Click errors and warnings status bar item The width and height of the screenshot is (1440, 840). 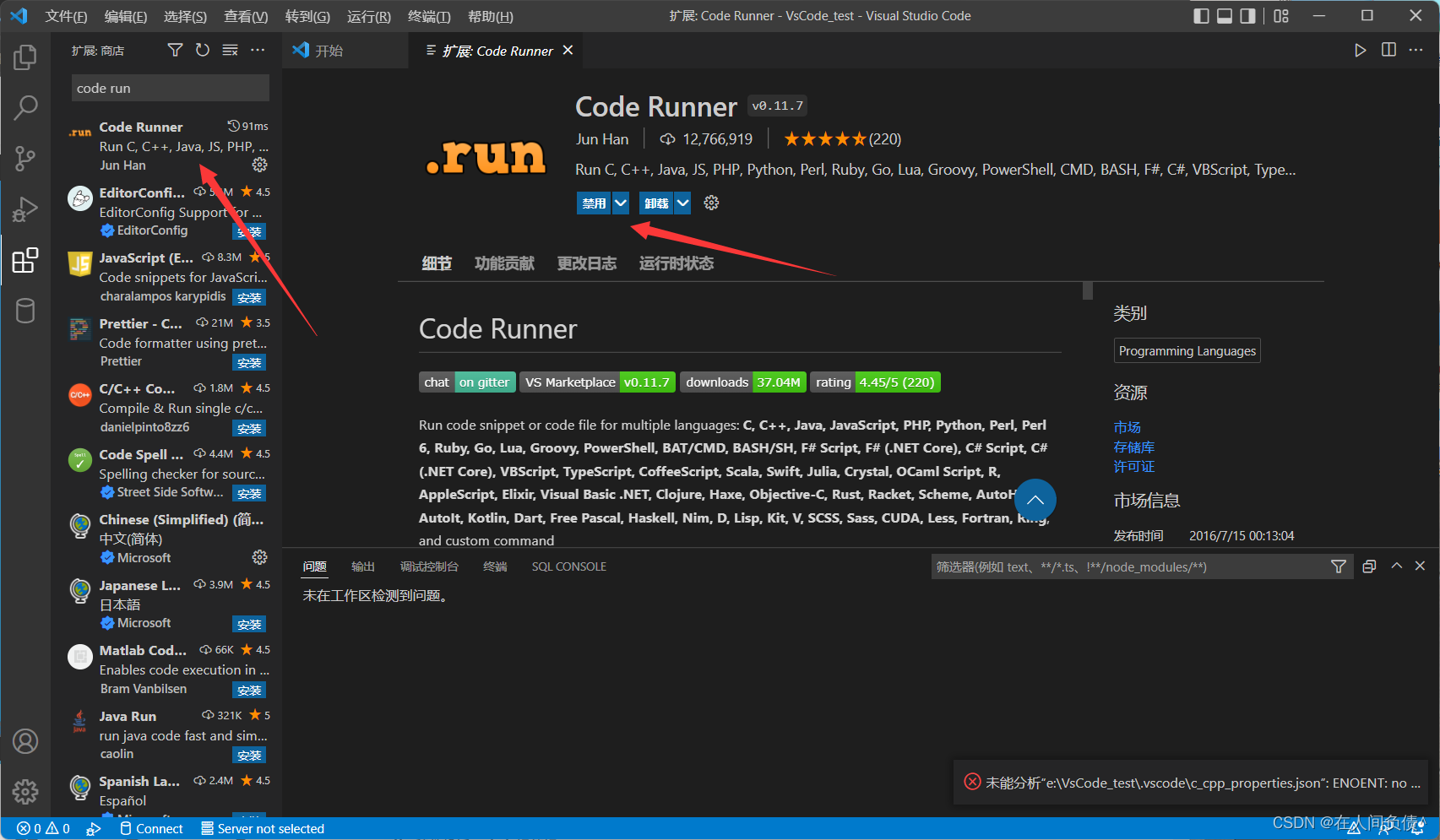coord(43,829)
